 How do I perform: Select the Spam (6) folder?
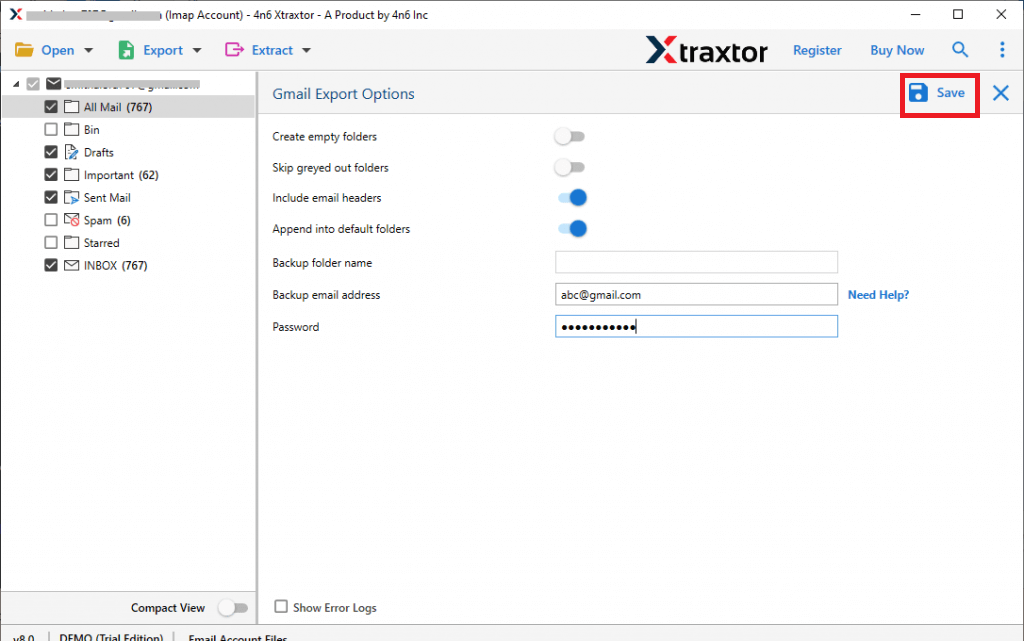(107, 220)
